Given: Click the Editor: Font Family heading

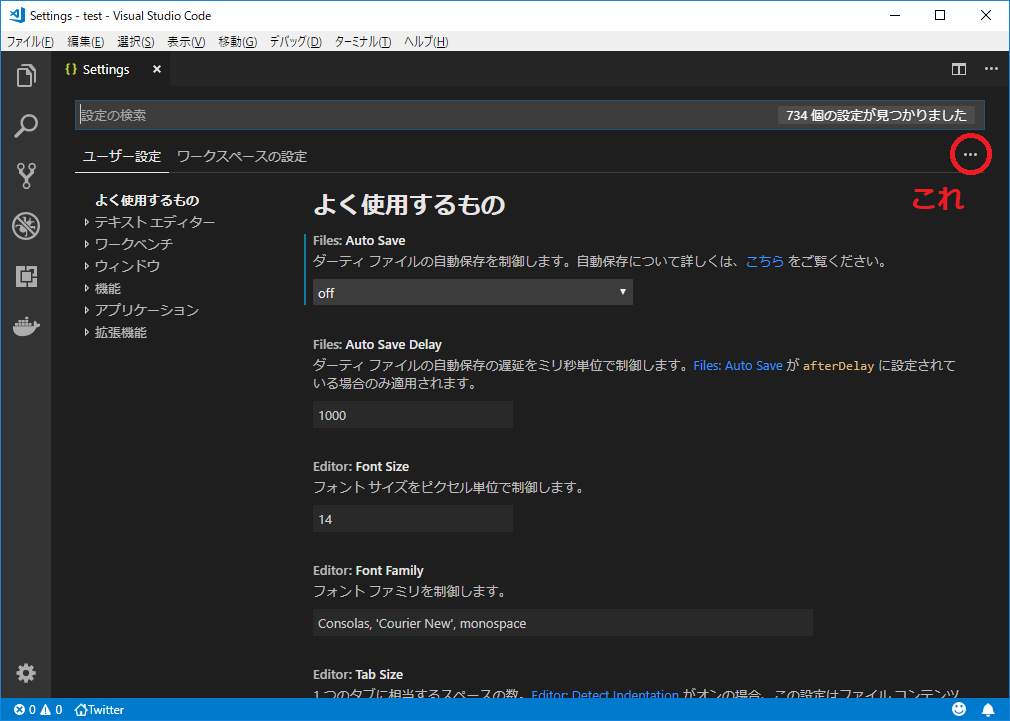Looking at the screenshot, I should [368, 571].
